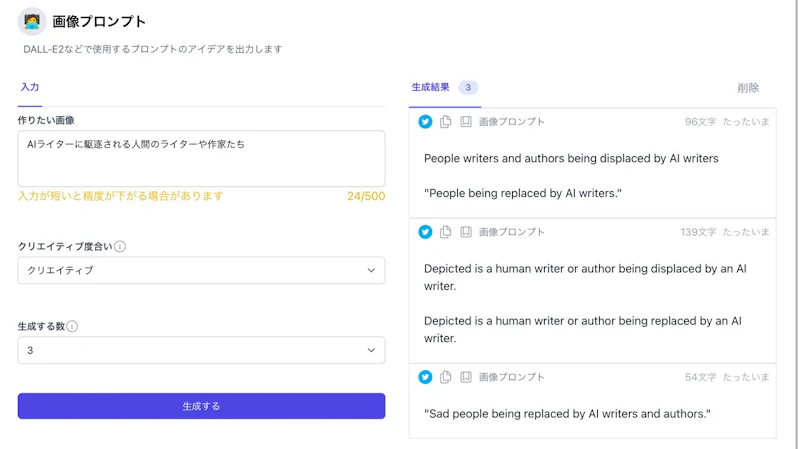Bookmark the first generated result
800x449 pixels.
pos(466,122)
